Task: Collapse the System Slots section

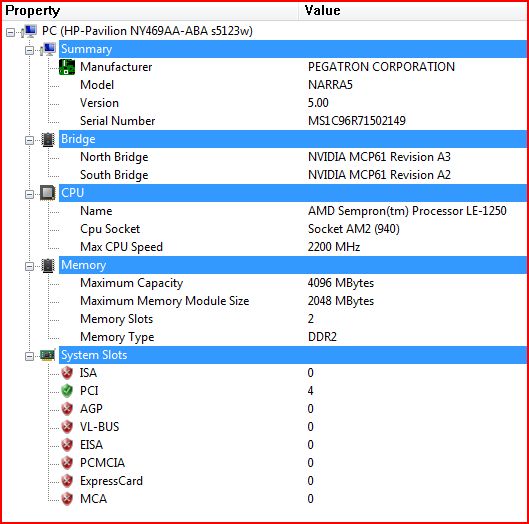Action: (x=29, y=356)
